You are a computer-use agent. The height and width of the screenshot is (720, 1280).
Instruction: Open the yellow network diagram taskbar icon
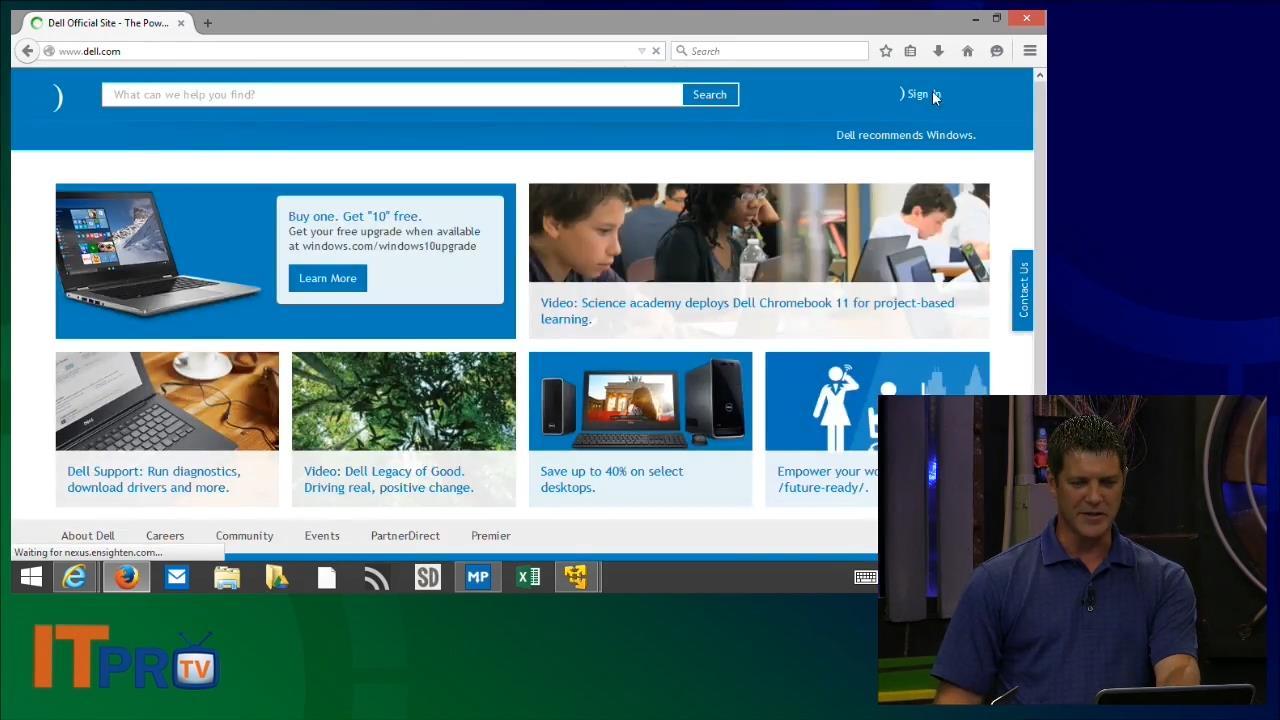coord(576,577)
